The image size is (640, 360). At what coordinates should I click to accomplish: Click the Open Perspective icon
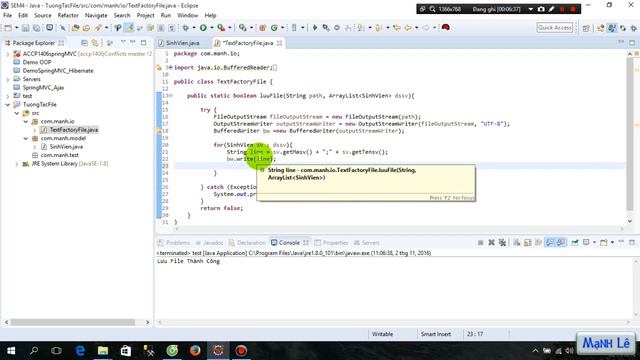click(x=586, y=28)
